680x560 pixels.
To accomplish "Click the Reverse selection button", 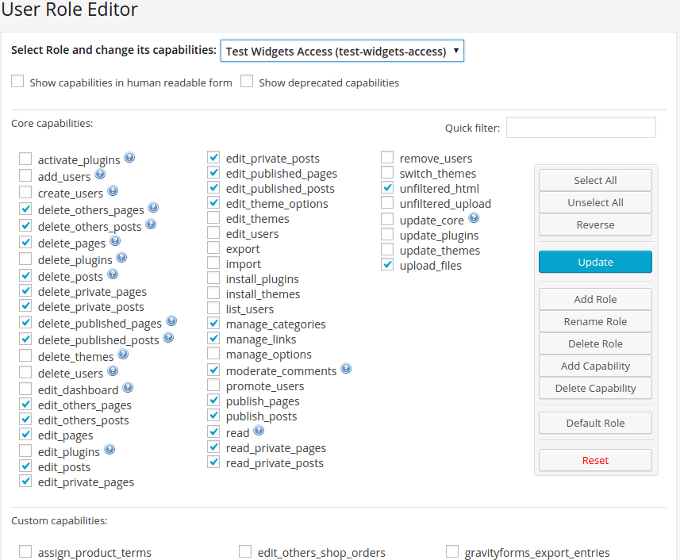I will coord(595,225).
